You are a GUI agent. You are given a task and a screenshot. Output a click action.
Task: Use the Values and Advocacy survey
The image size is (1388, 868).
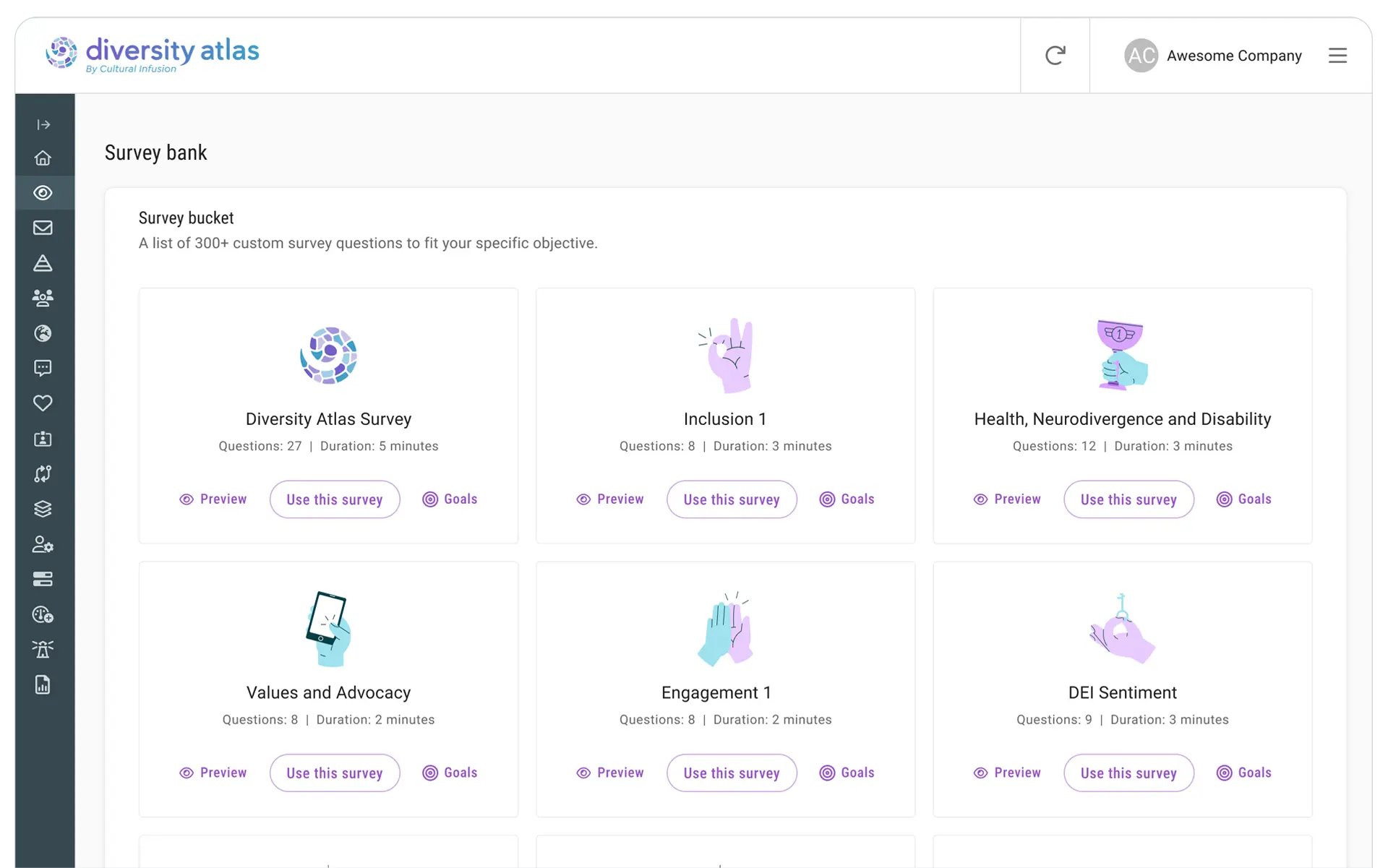[335, 773]
